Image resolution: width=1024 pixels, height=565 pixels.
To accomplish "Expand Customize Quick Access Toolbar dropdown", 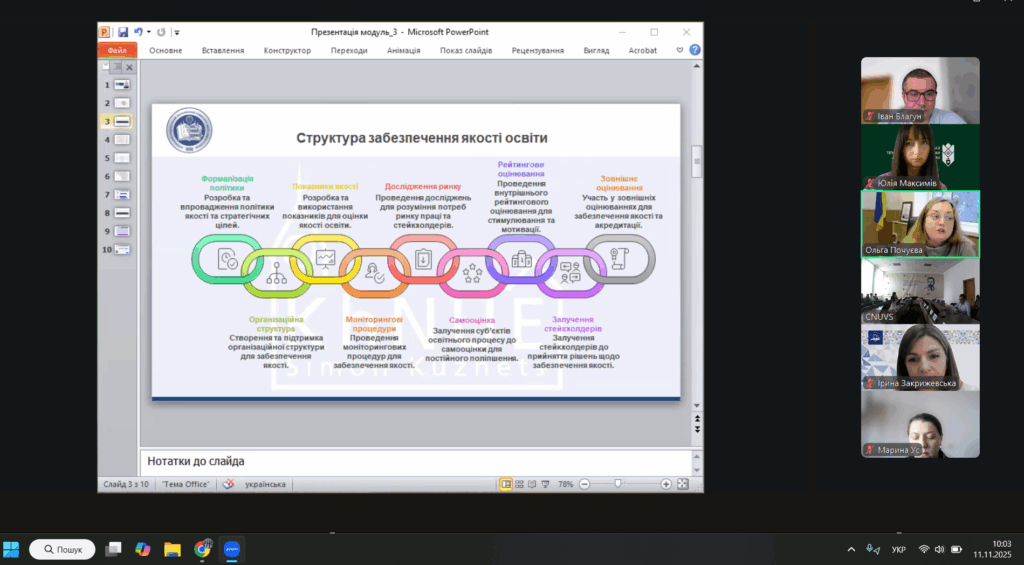I will (x=177, y=32).
